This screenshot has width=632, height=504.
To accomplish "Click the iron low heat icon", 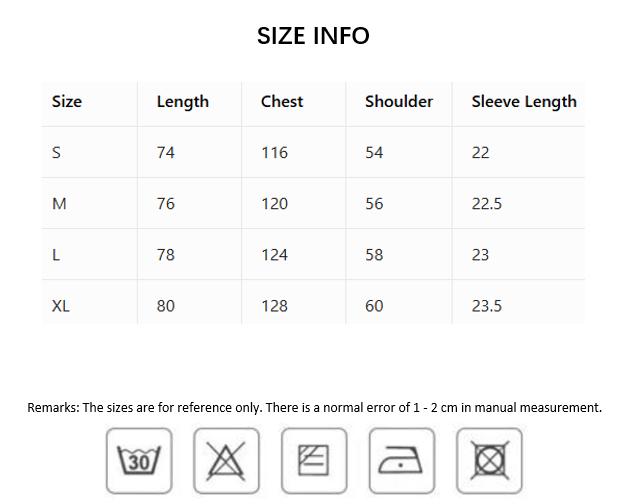I will [402, 461].
